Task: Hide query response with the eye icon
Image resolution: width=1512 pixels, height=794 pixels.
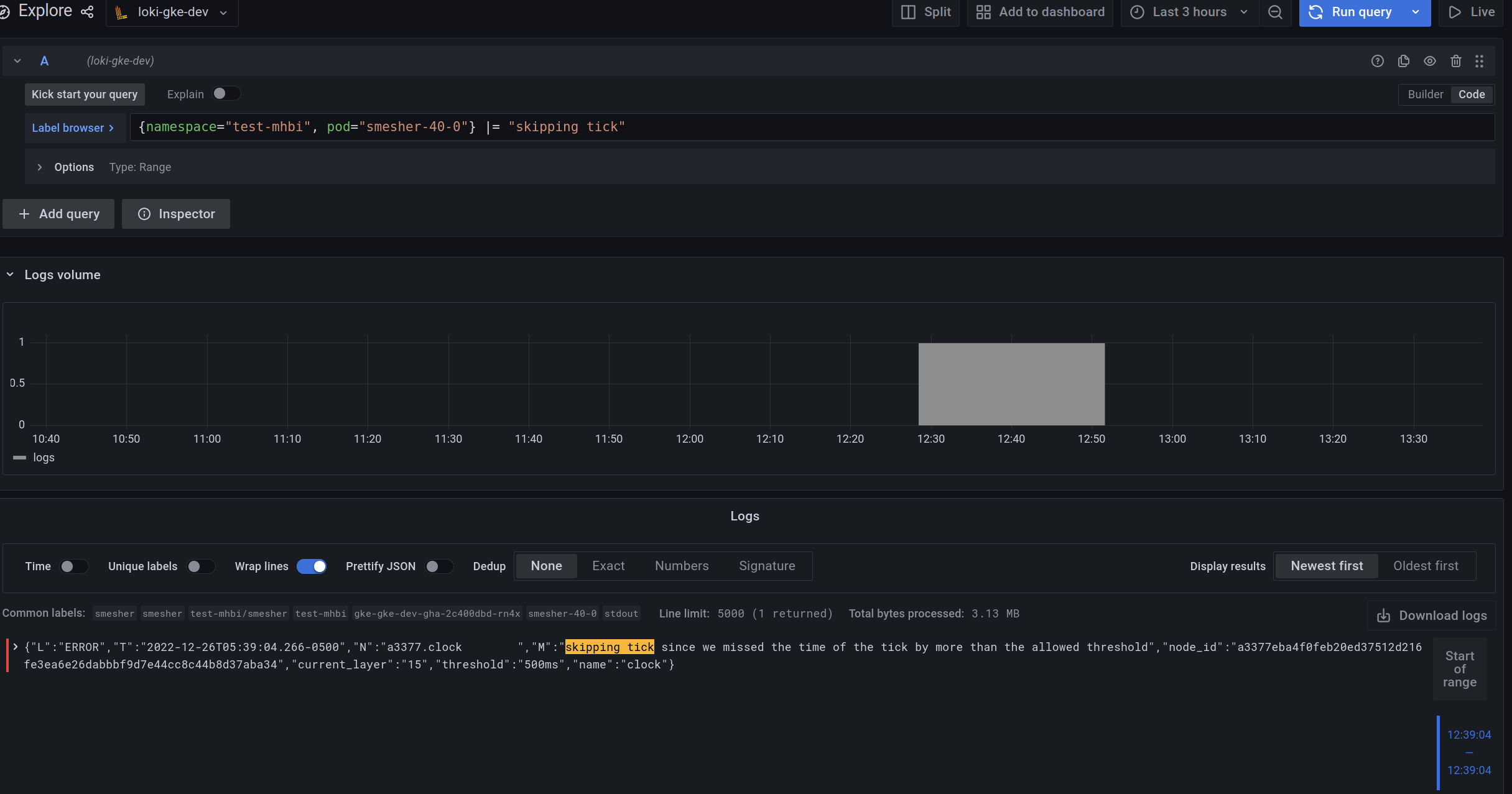Action: (x=1429, y=61)
